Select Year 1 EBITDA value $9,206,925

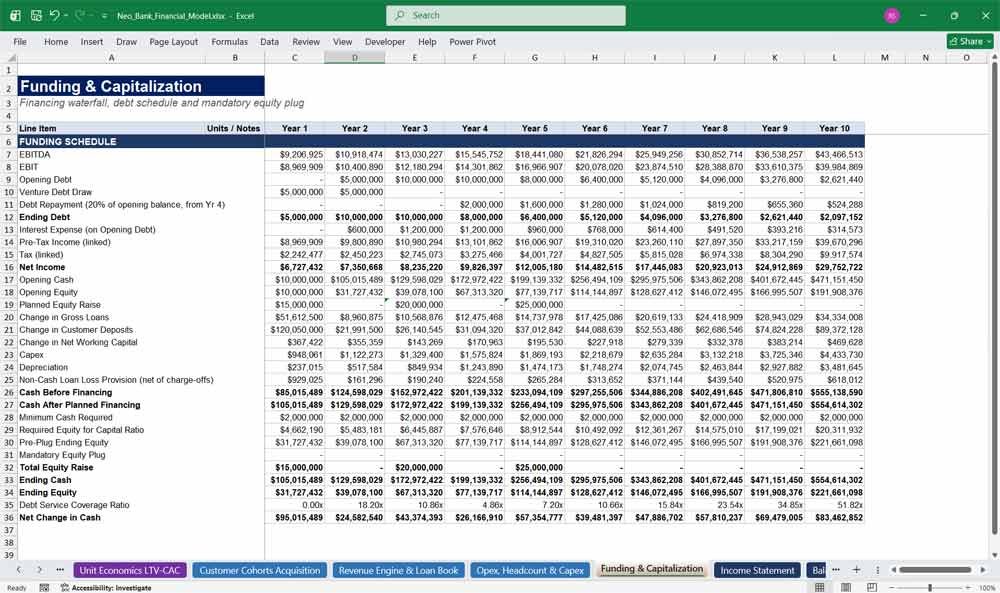tap(295, 154)
